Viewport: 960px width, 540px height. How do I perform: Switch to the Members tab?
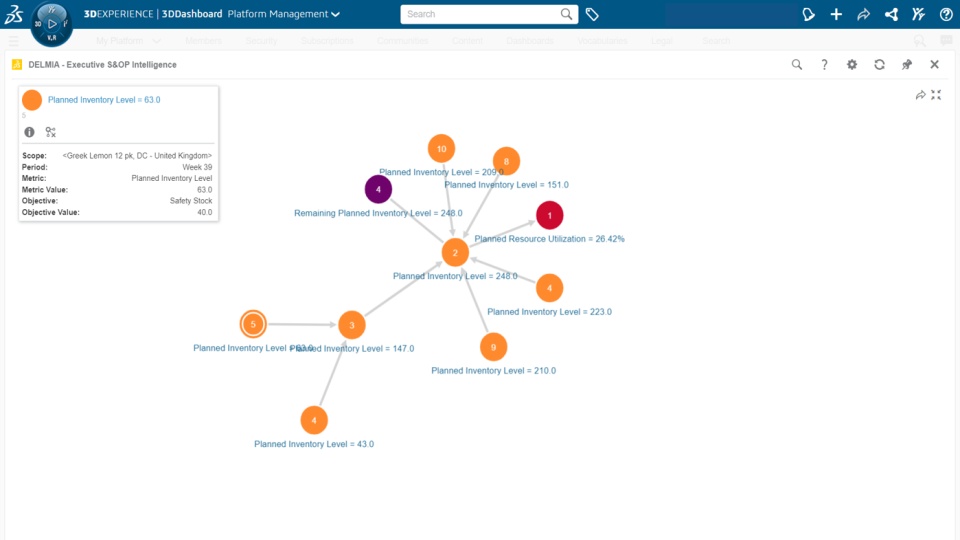pos(203,40)
